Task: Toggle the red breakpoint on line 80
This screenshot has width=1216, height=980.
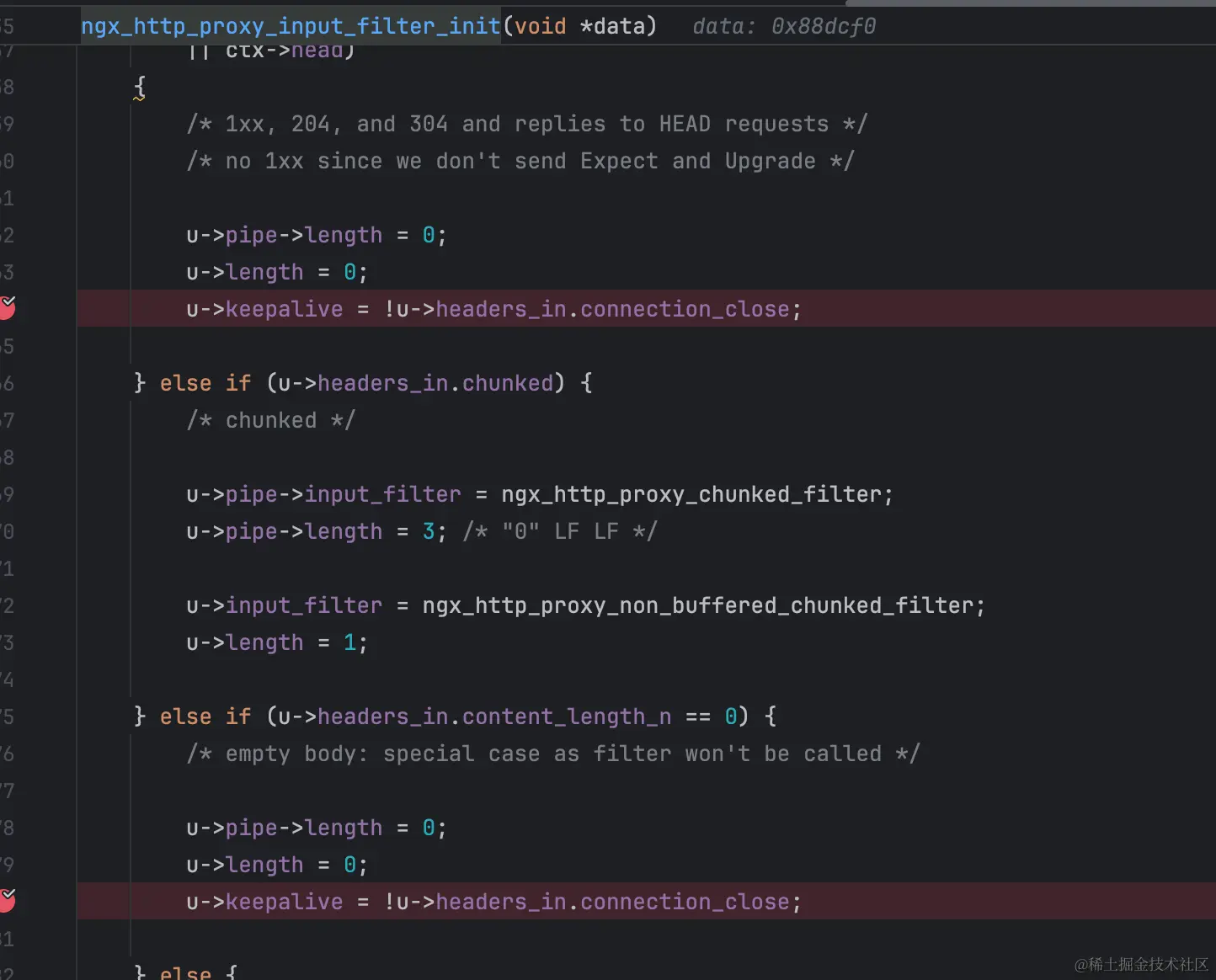Action: (8, 901)
